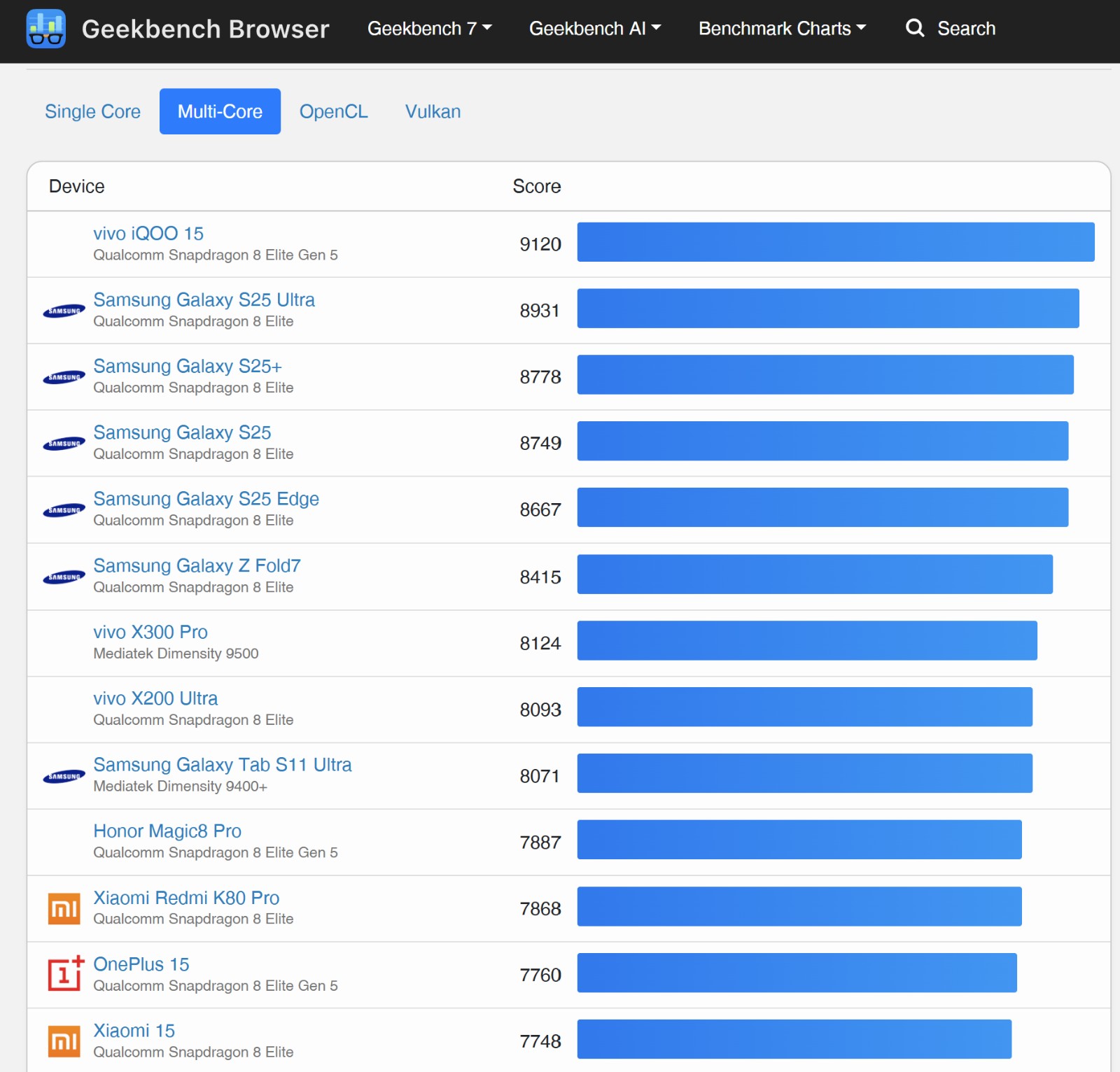Select the Multi-Core tab
Viewport: 1120px width, 1072px height.
click(220, 111)
